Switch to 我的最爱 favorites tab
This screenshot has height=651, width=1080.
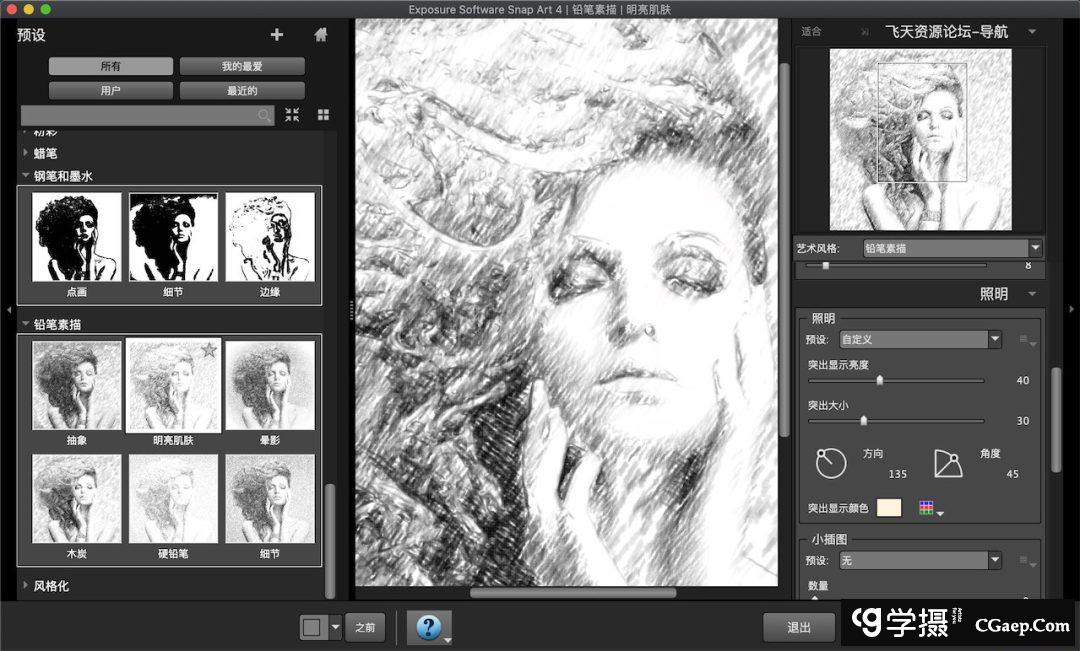point(242,66)
